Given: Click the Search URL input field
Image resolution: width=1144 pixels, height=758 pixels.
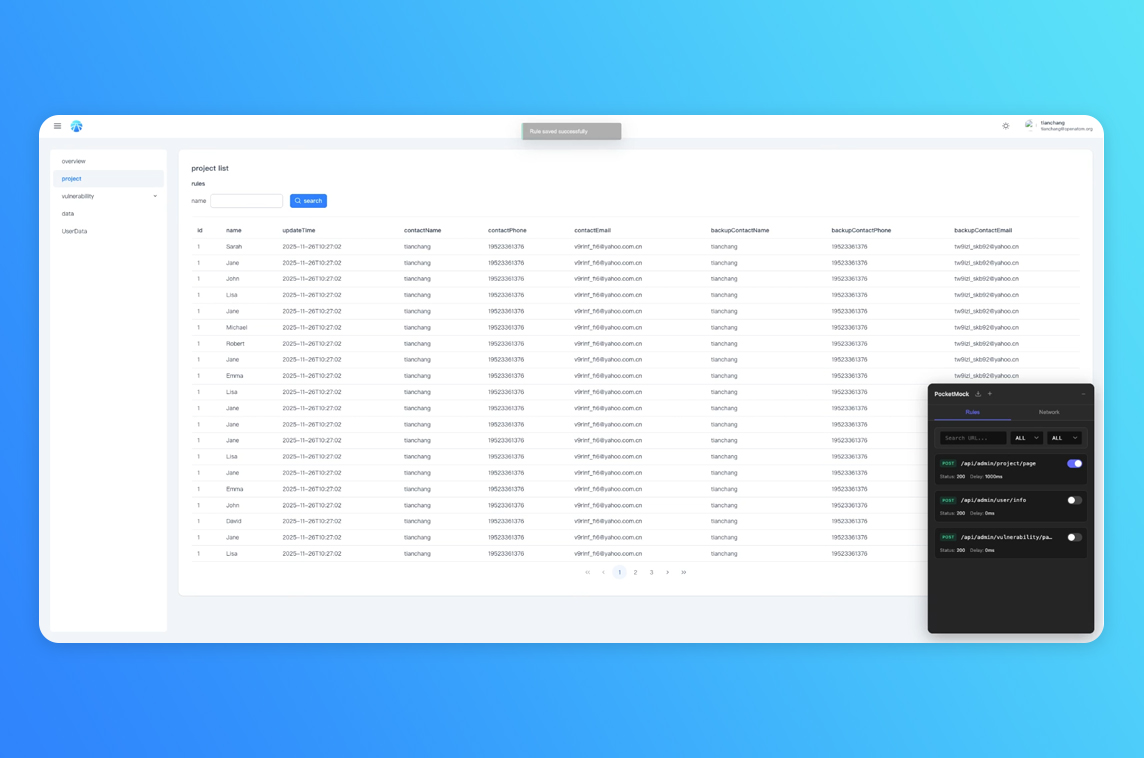Looking at the screenshot, I should pyautogui.click(x=972, y=438).
